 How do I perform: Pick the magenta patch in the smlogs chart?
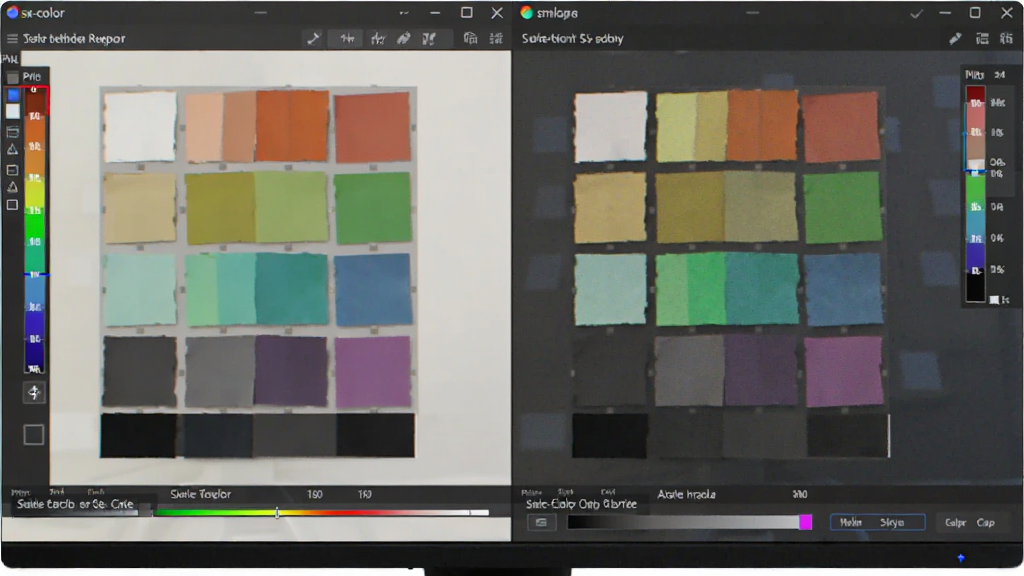click(844, 372)
